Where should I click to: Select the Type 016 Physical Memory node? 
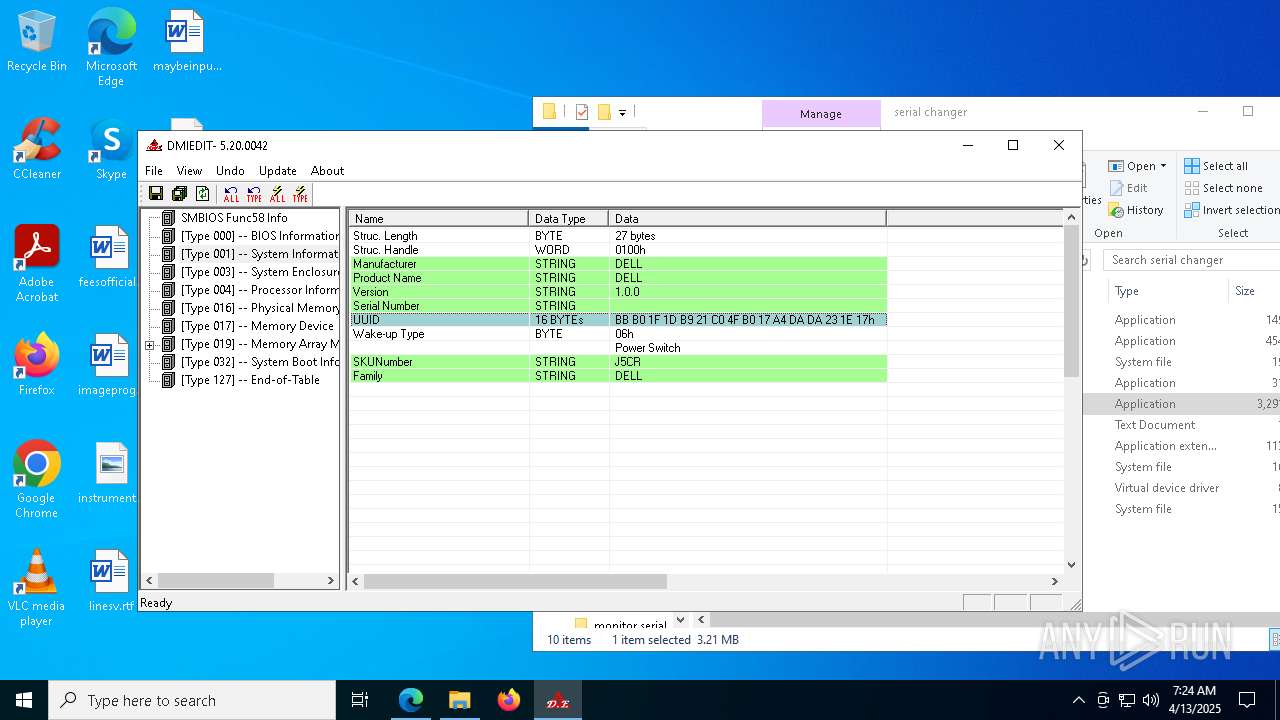pos(260,308)
